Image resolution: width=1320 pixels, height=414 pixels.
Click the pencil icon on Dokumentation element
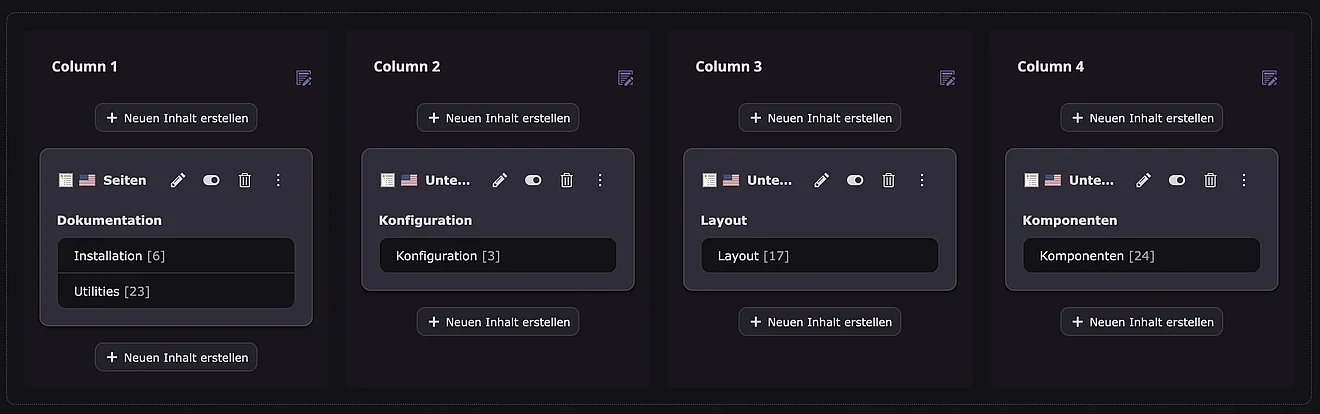click(x=178, y=180)
